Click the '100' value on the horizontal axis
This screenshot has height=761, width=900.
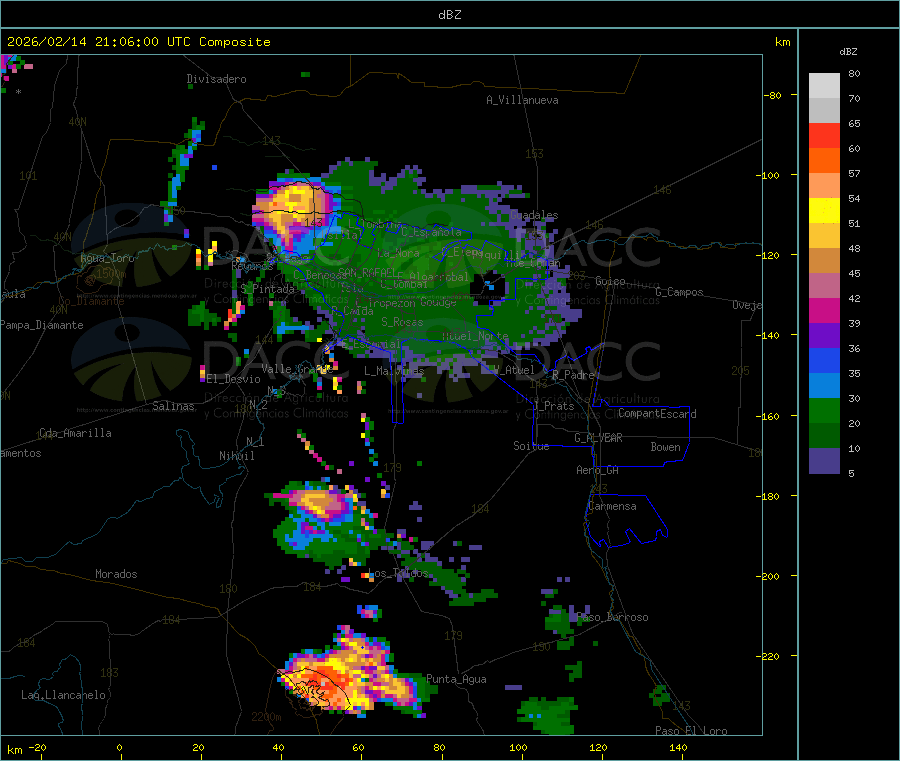point(518,747)
